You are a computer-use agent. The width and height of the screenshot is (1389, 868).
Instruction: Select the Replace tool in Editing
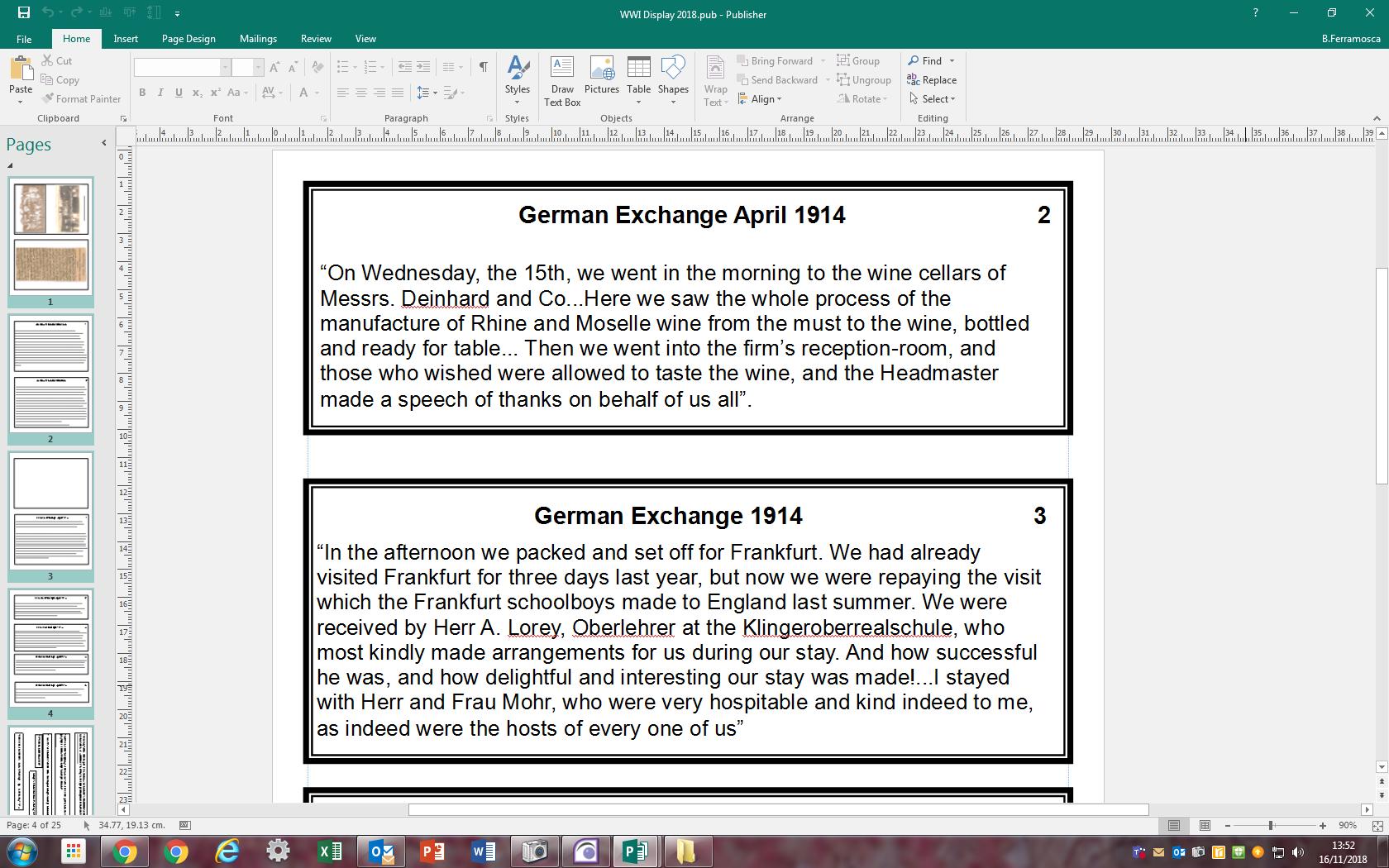(x=932, y=80)
